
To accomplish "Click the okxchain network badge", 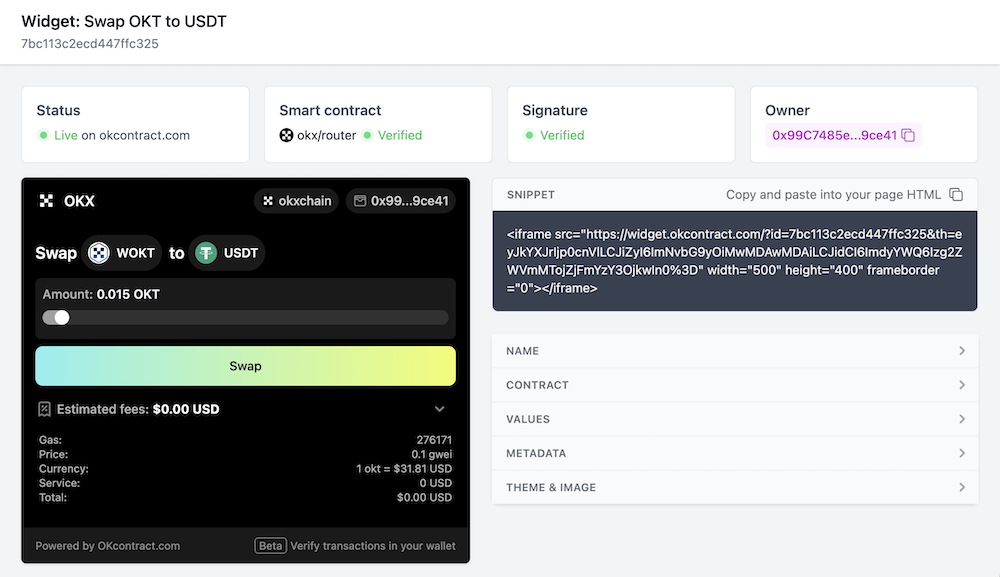I will 296,201.
